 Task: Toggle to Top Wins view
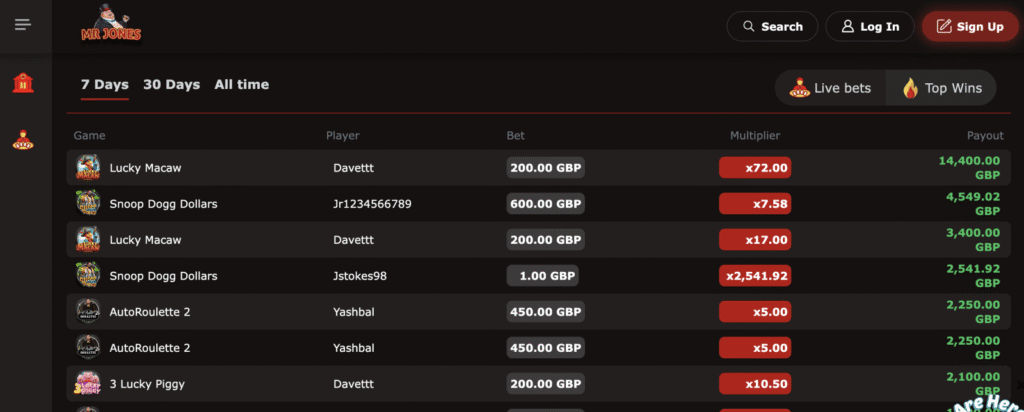(942, 88)
